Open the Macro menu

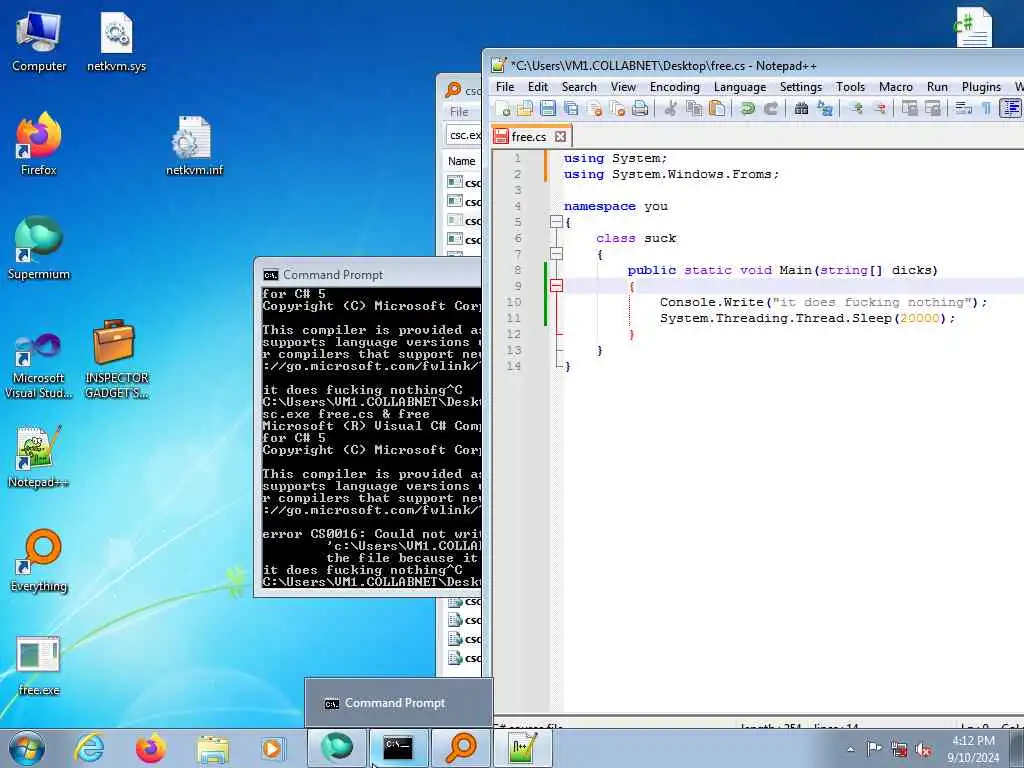point(895,87)
